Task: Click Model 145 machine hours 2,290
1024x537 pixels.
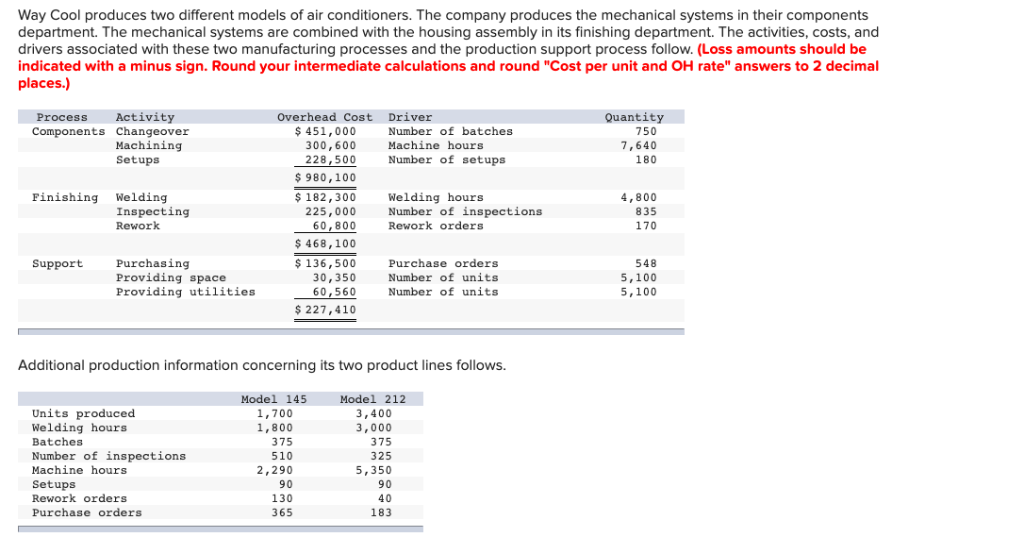Action: pos(275,470)
